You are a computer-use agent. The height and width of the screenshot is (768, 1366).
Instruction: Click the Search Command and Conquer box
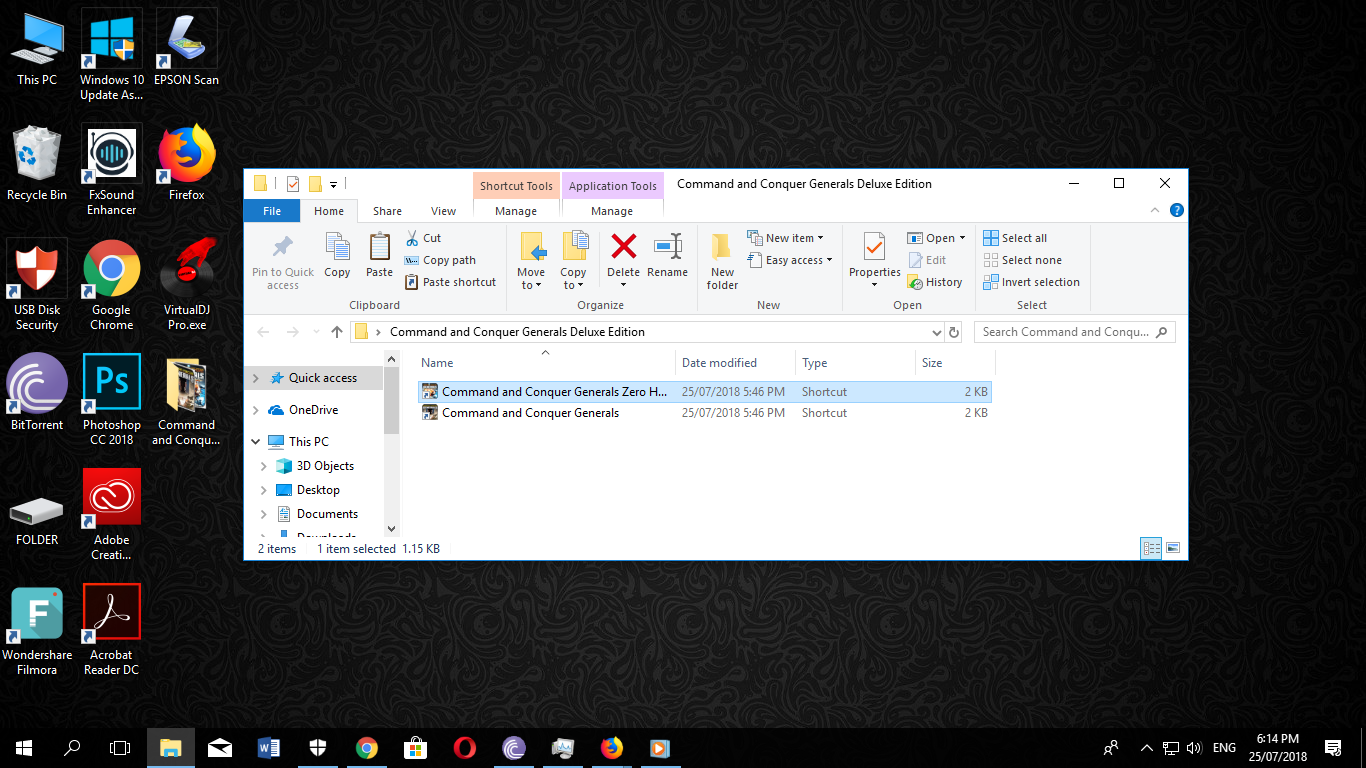pos(1075,332)
